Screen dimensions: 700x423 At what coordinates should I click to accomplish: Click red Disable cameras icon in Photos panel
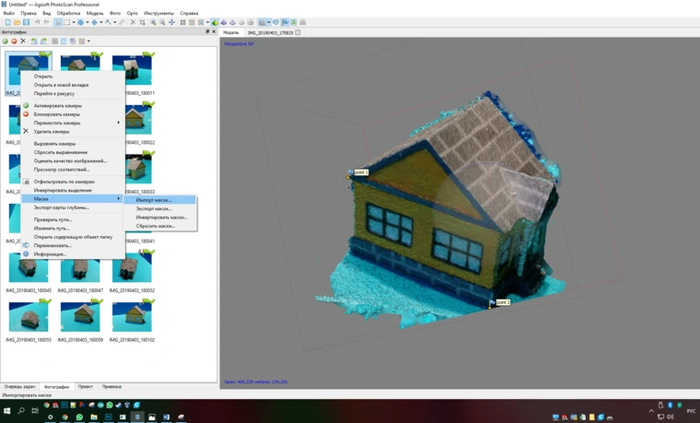[x=14, y=41]
